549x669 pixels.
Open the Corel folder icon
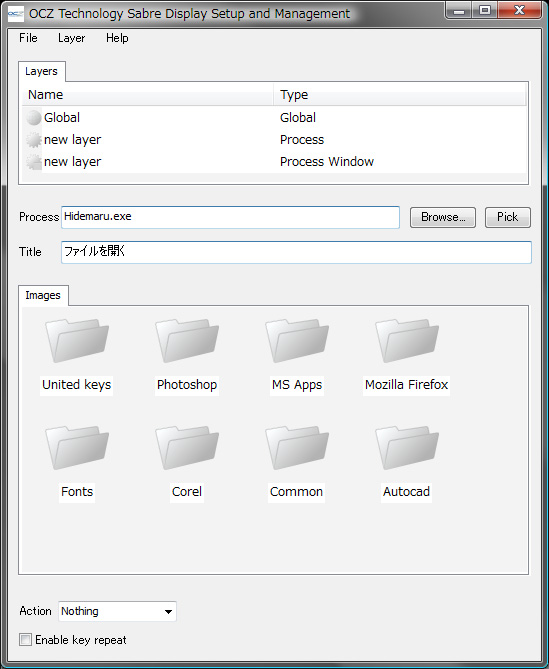point(187,447)
